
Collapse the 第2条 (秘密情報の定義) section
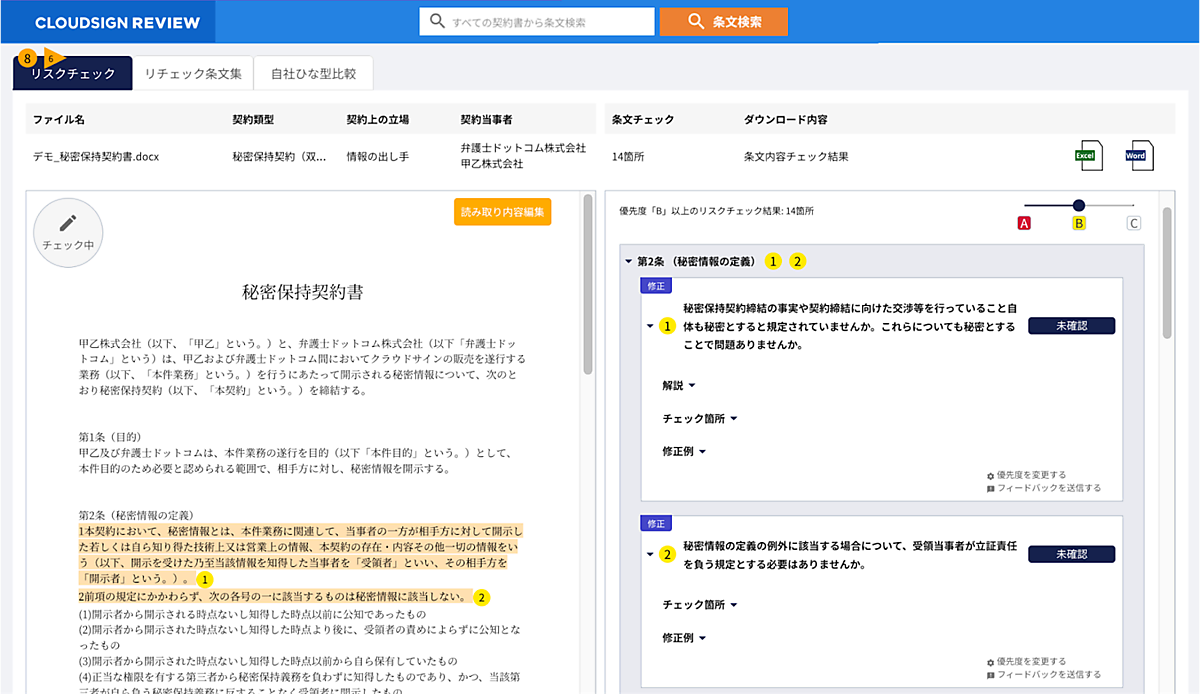629,262
